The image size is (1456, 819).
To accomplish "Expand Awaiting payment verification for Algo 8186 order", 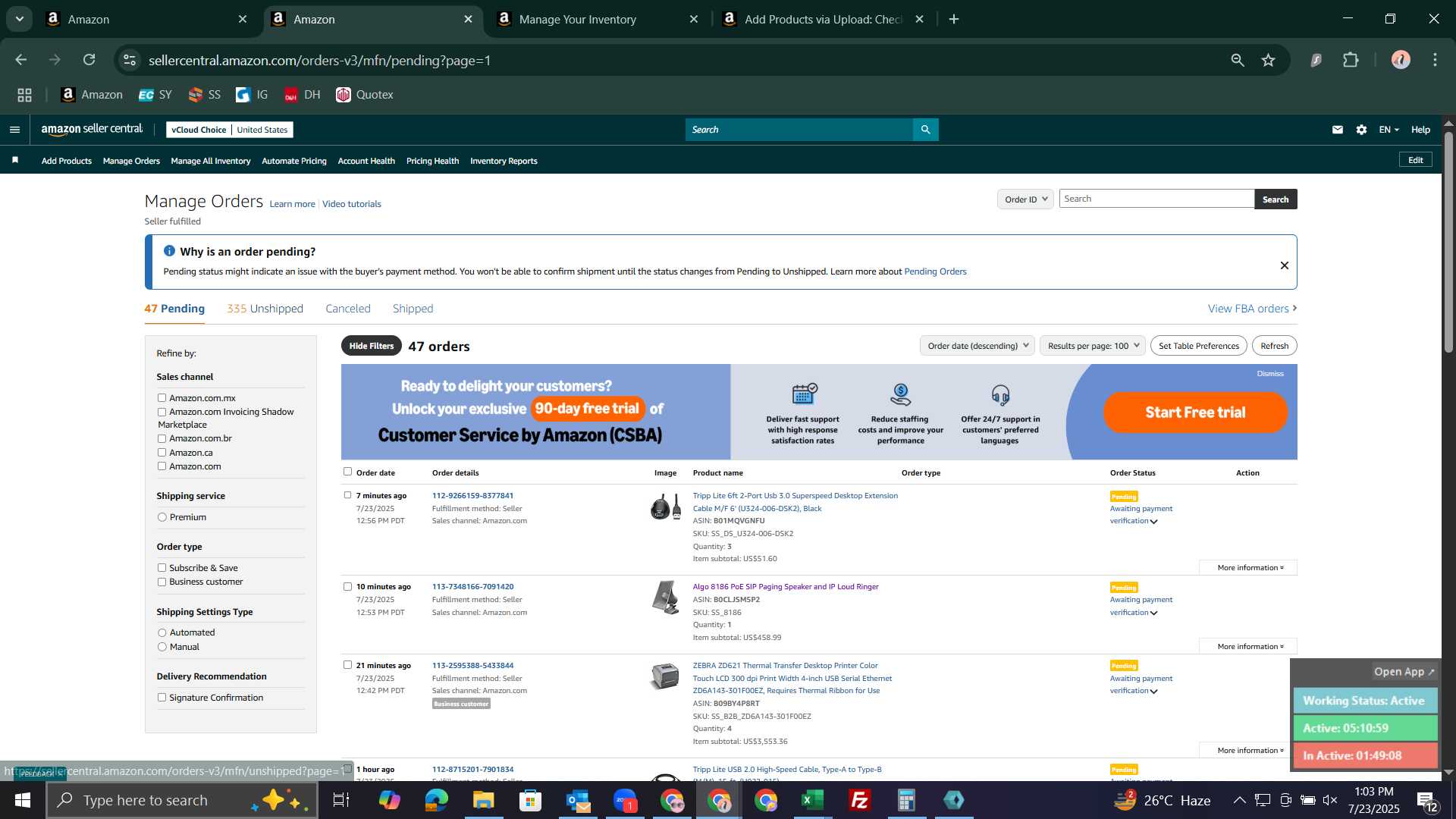I will (1141, 606).
